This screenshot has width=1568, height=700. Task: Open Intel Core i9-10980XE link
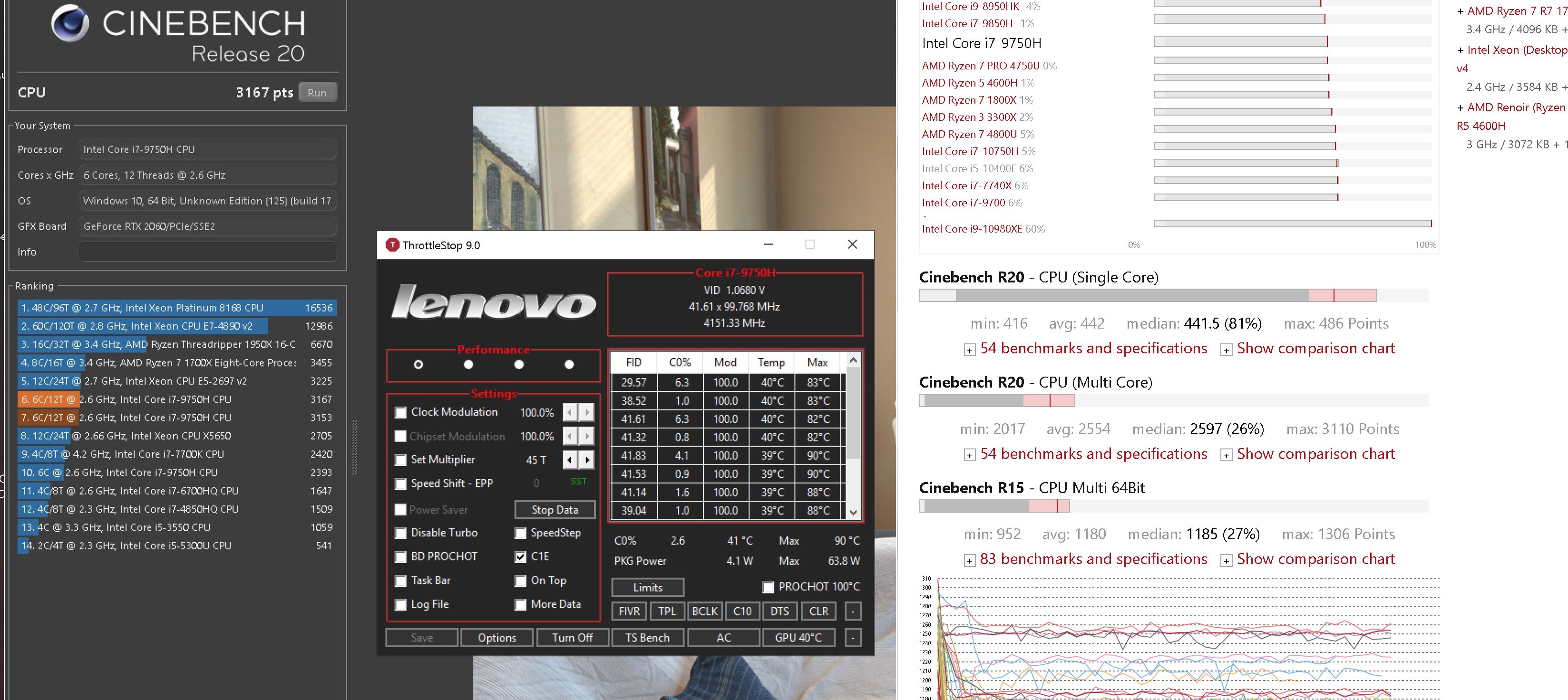pos(972,229)
